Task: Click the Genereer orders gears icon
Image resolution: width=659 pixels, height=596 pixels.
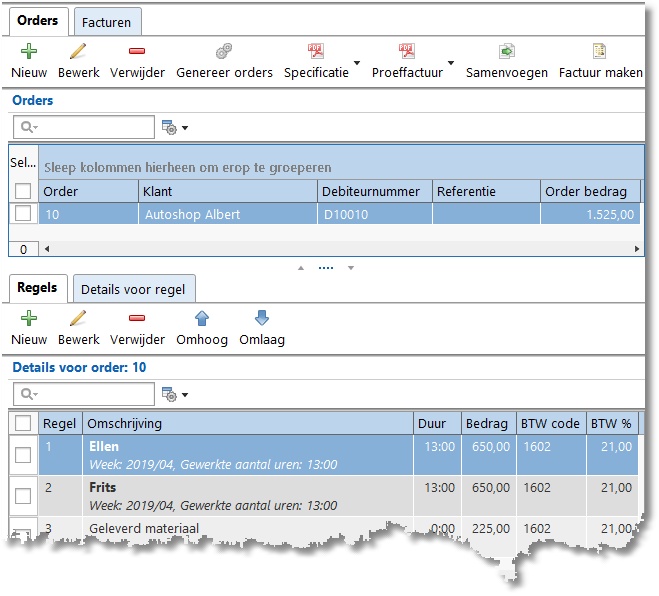Action: click(224, 51)
